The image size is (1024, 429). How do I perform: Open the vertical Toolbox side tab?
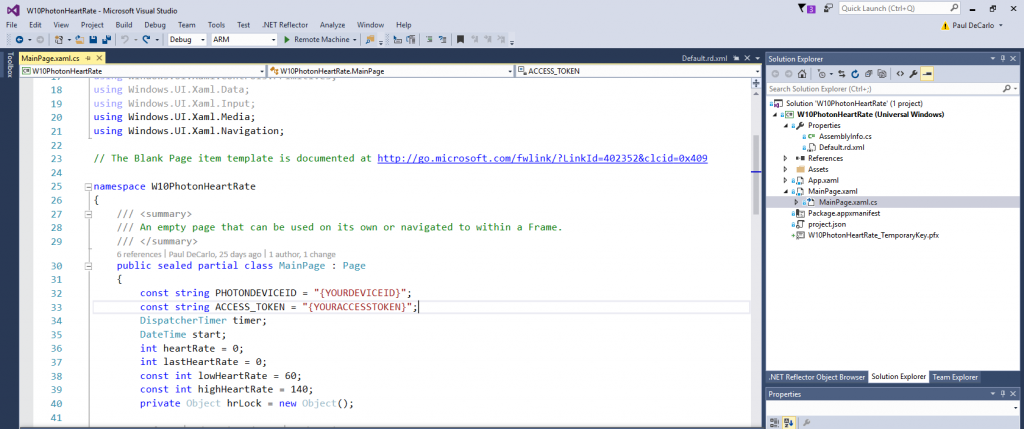coord(9,65)
